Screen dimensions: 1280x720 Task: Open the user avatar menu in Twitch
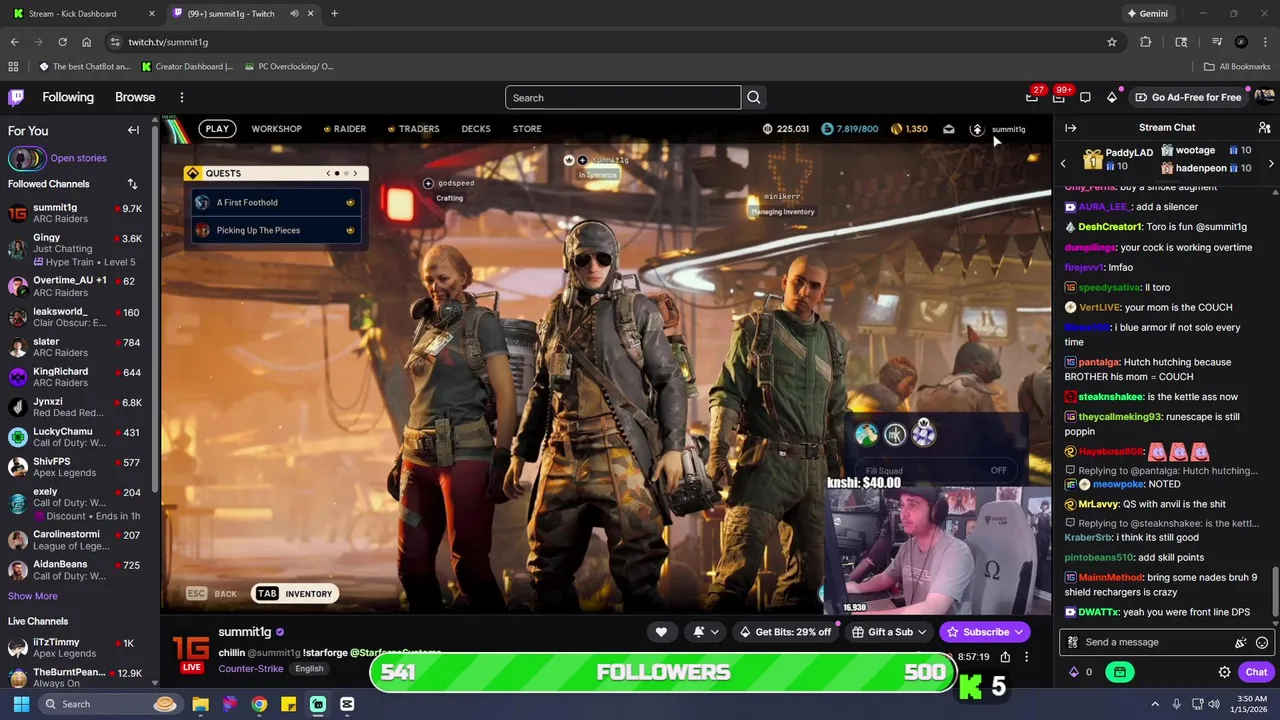pos(1264,97)
